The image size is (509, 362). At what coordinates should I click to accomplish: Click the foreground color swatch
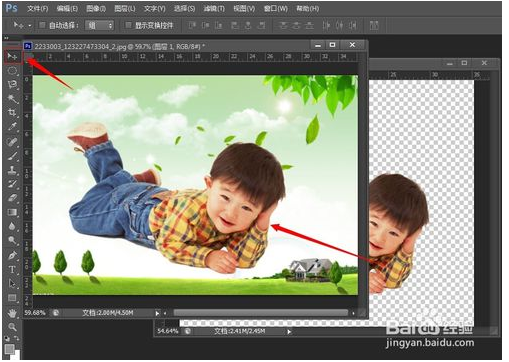coord(9,349)
